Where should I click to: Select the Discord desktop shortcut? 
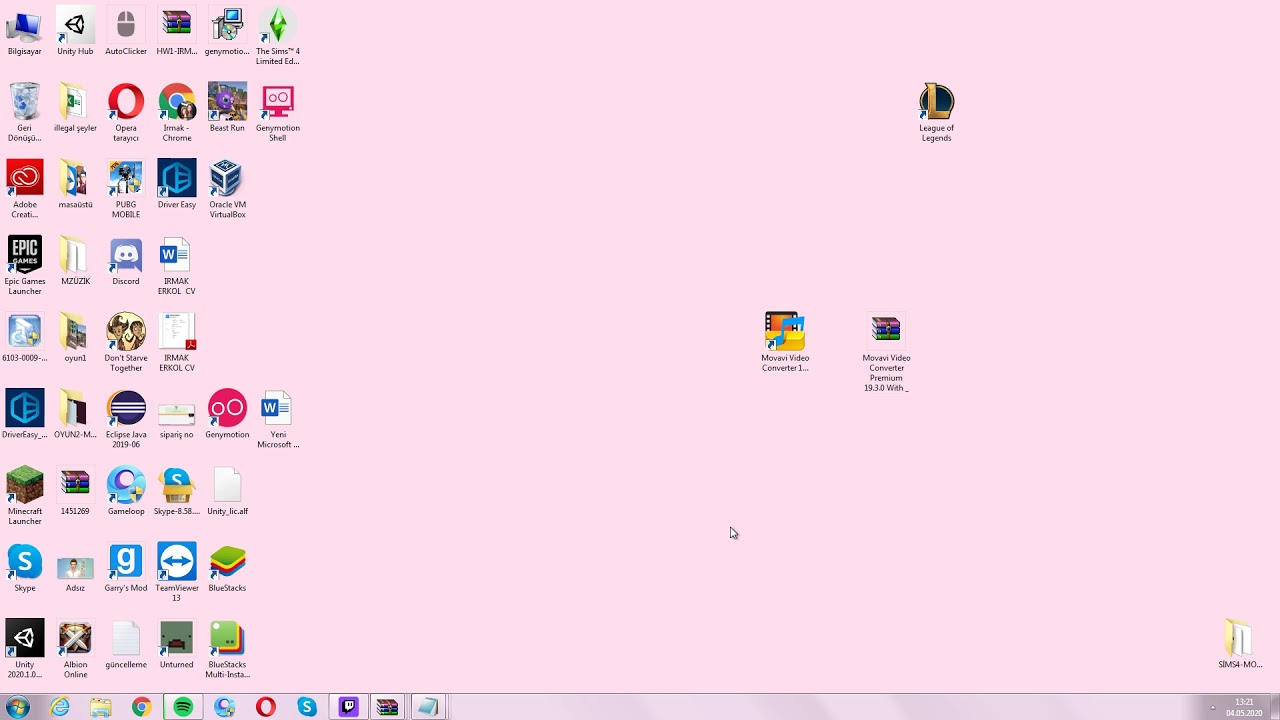(x=126, y=262)
